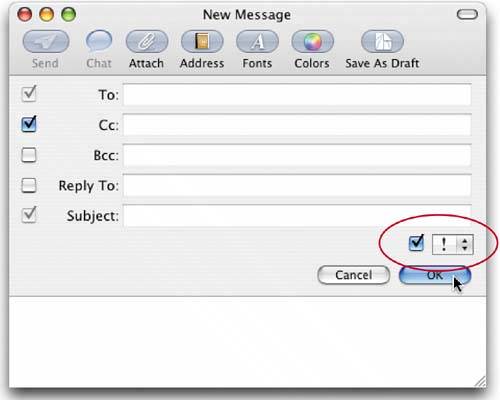The image size is (500, 400).
Task: Click into the Bcc address field
Action: click(x=297, y=155)
